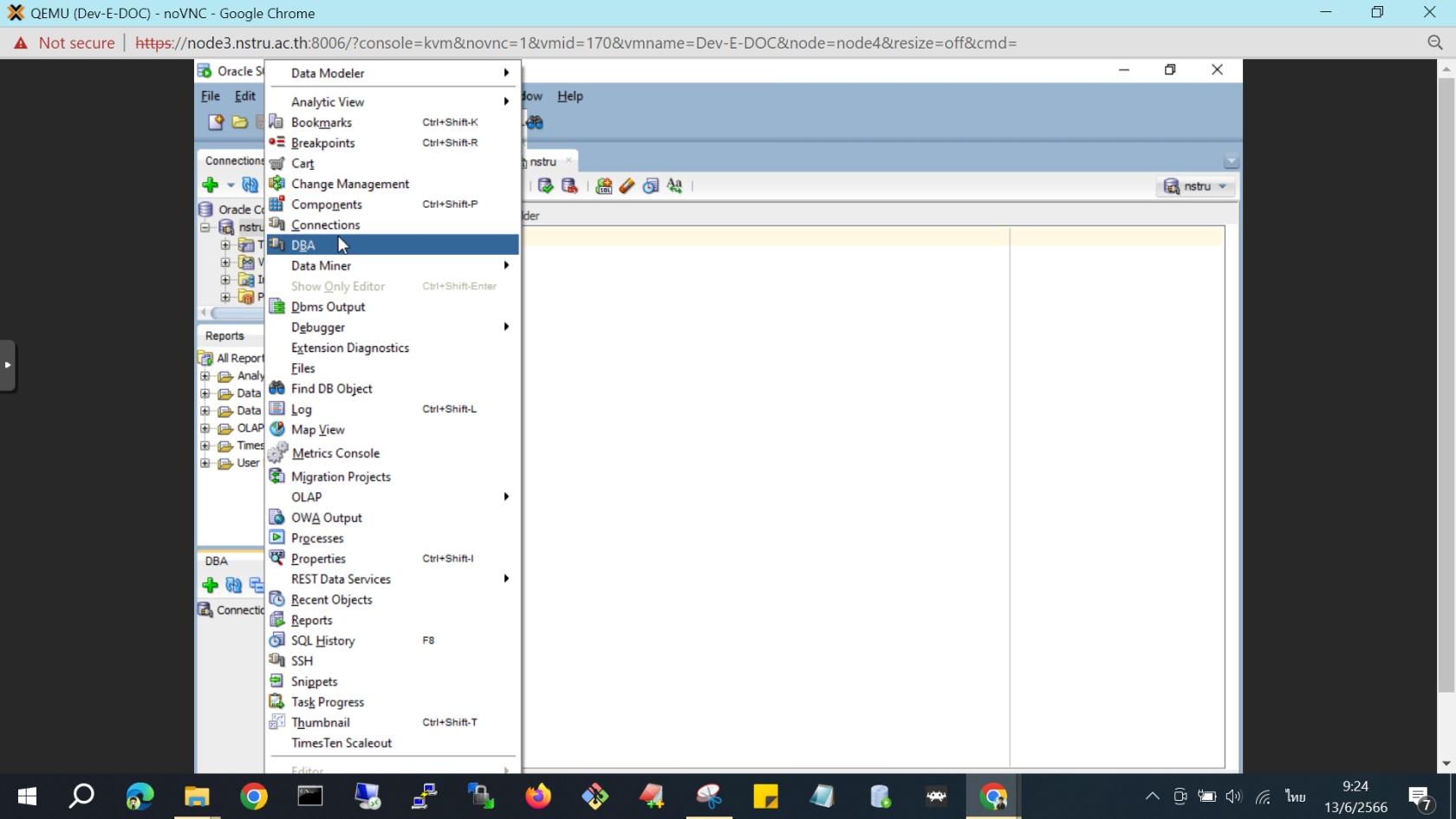Image resolution: width=1456 pixels, height=819 pixels.
Task: Open the nstru connection dropdown
Action: (1196, 186)
